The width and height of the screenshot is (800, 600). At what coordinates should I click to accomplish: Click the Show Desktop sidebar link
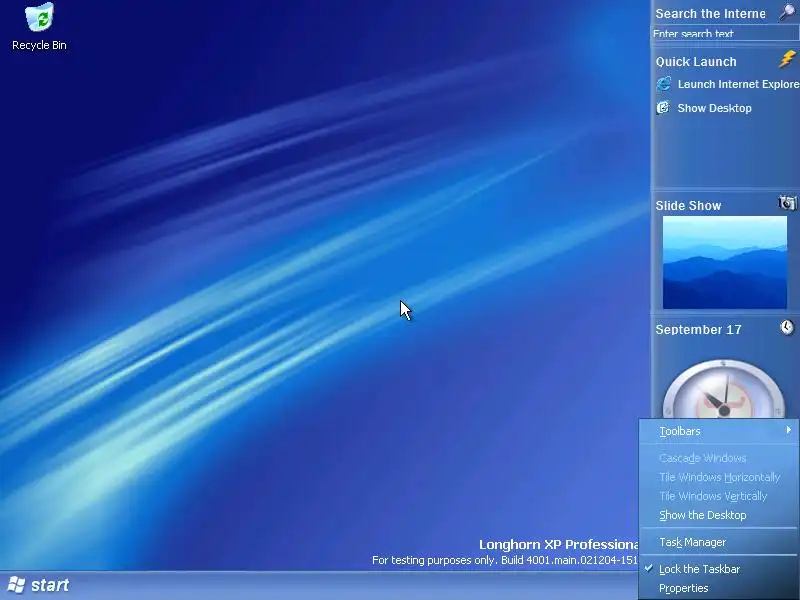(x=714, y=108)
